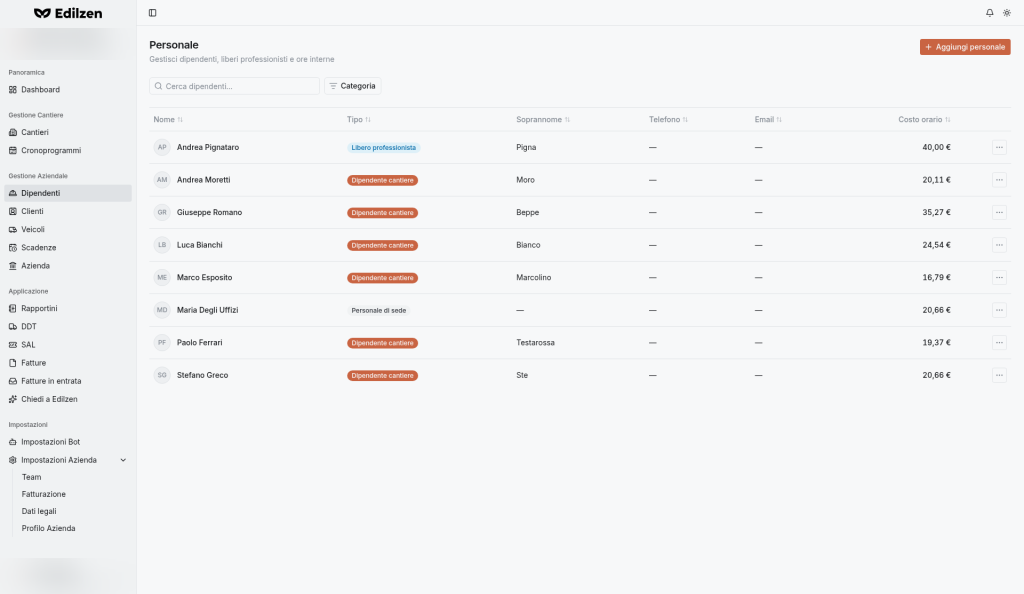Open row actions for Andrea Moretti

(x=999, y=180)
